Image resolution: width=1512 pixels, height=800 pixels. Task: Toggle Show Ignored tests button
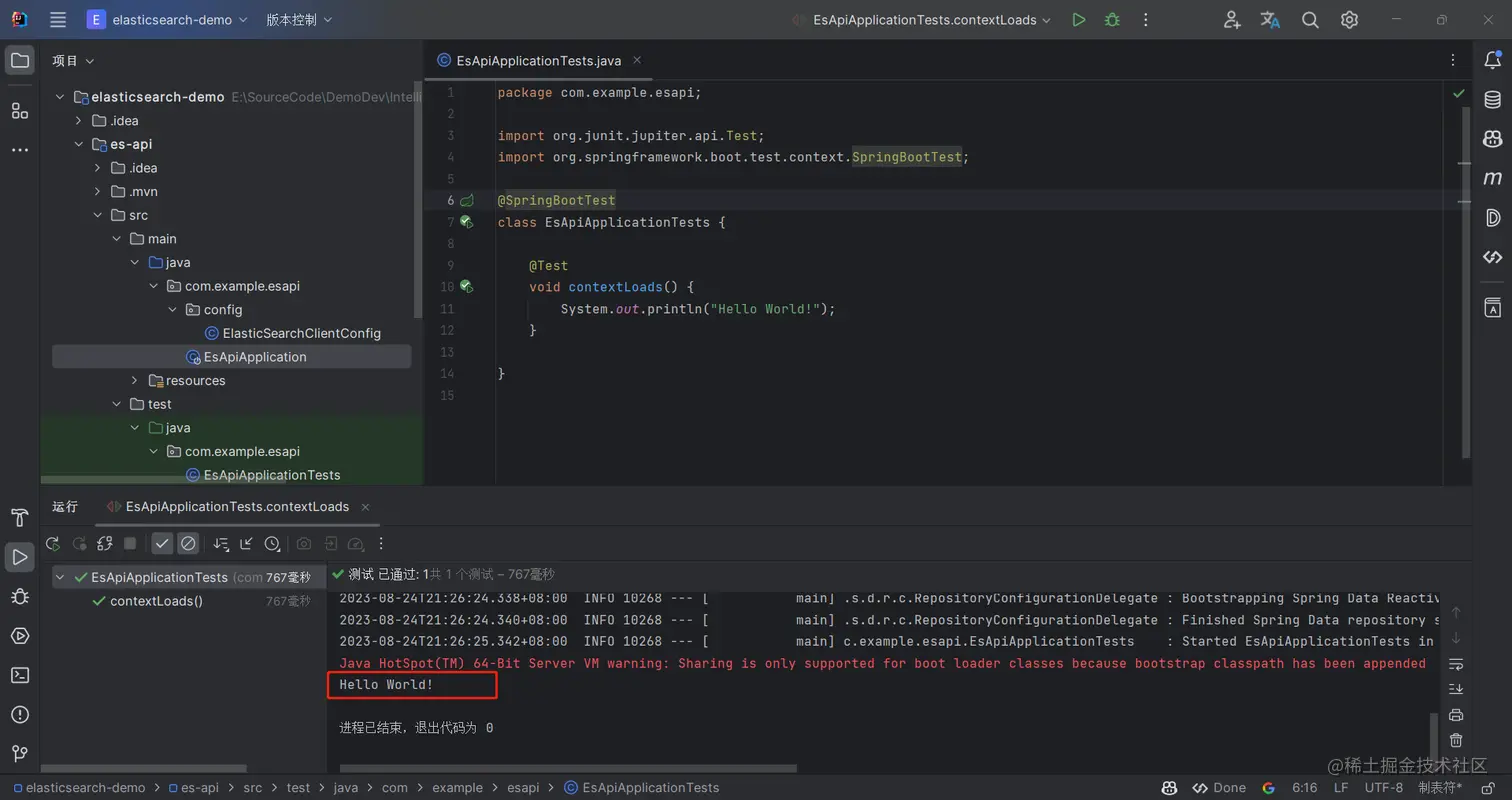188,544
